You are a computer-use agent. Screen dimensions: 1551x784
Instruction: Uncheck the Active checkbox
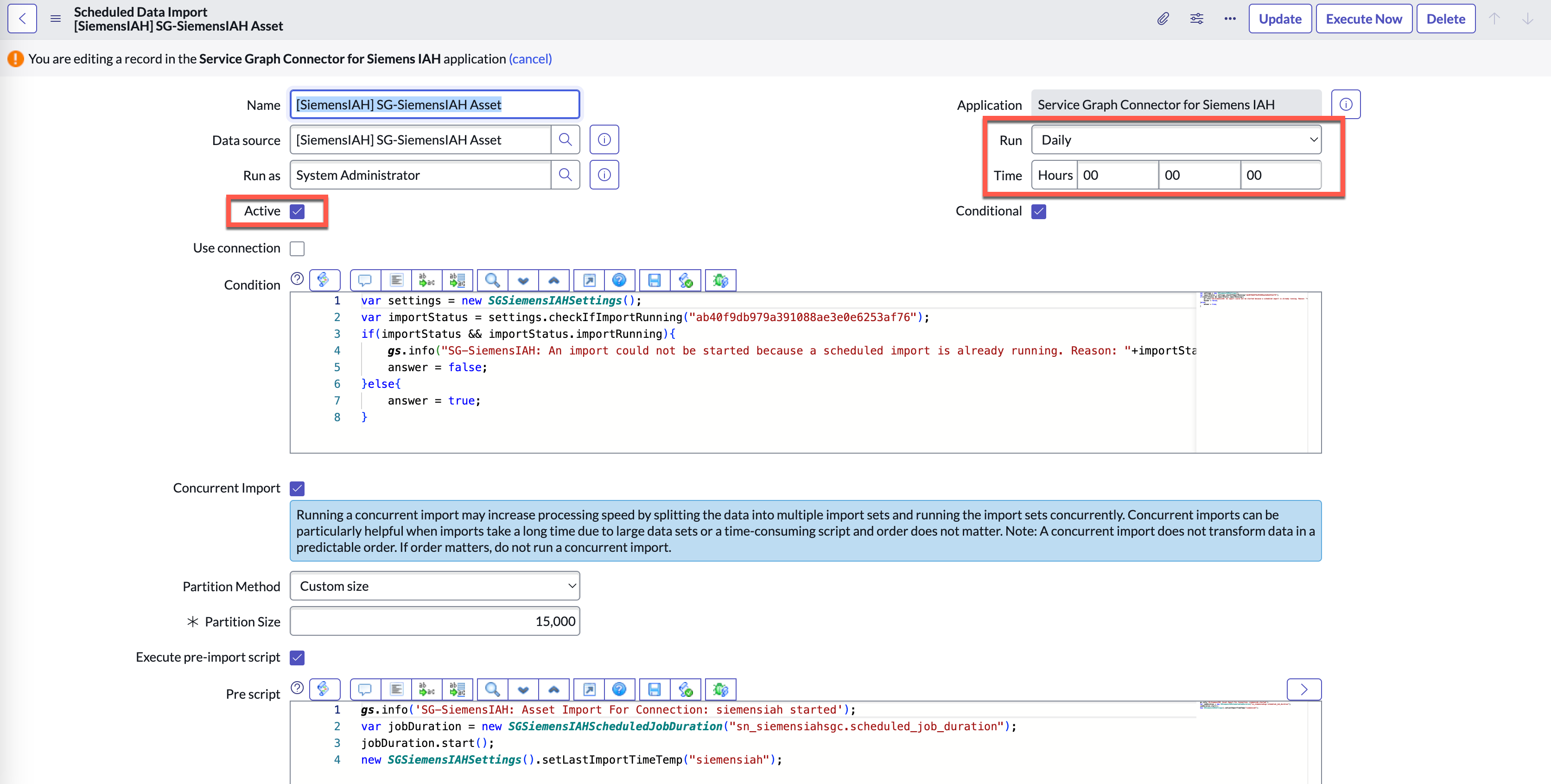[297, 211]
